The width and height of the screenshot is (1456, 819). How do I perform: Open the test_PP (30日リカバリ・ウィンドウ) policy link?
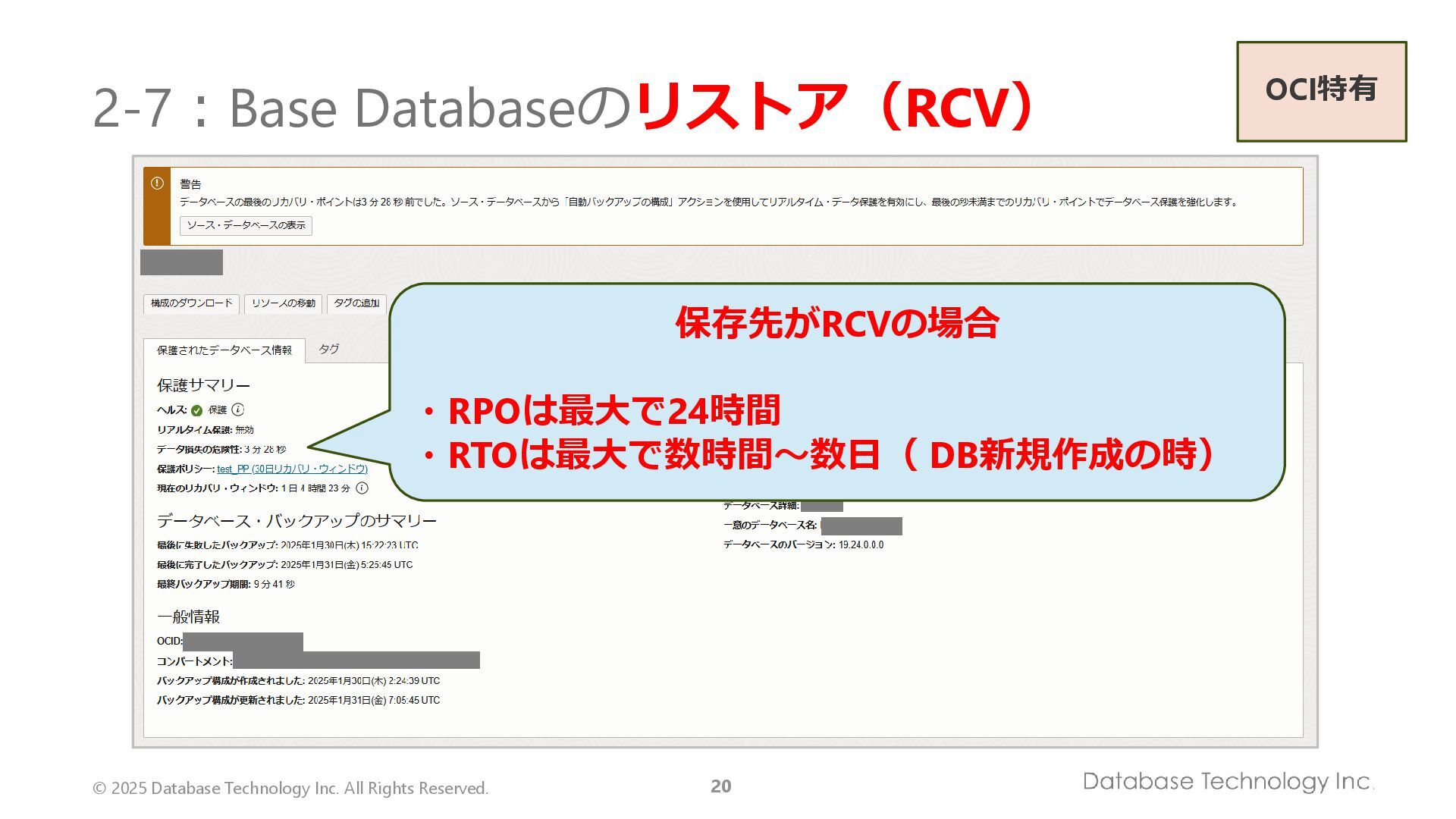[x=292, y=469]
